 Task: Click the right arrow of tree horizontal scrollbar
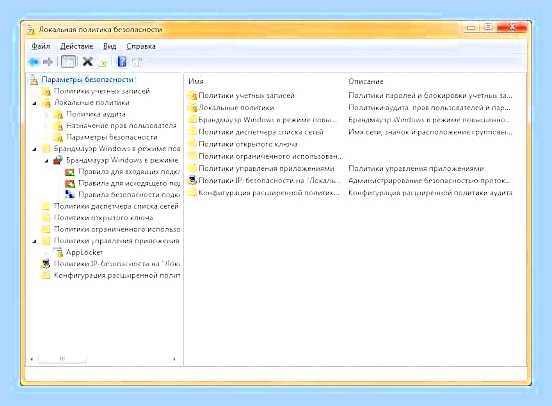click(x=174, y=359)
